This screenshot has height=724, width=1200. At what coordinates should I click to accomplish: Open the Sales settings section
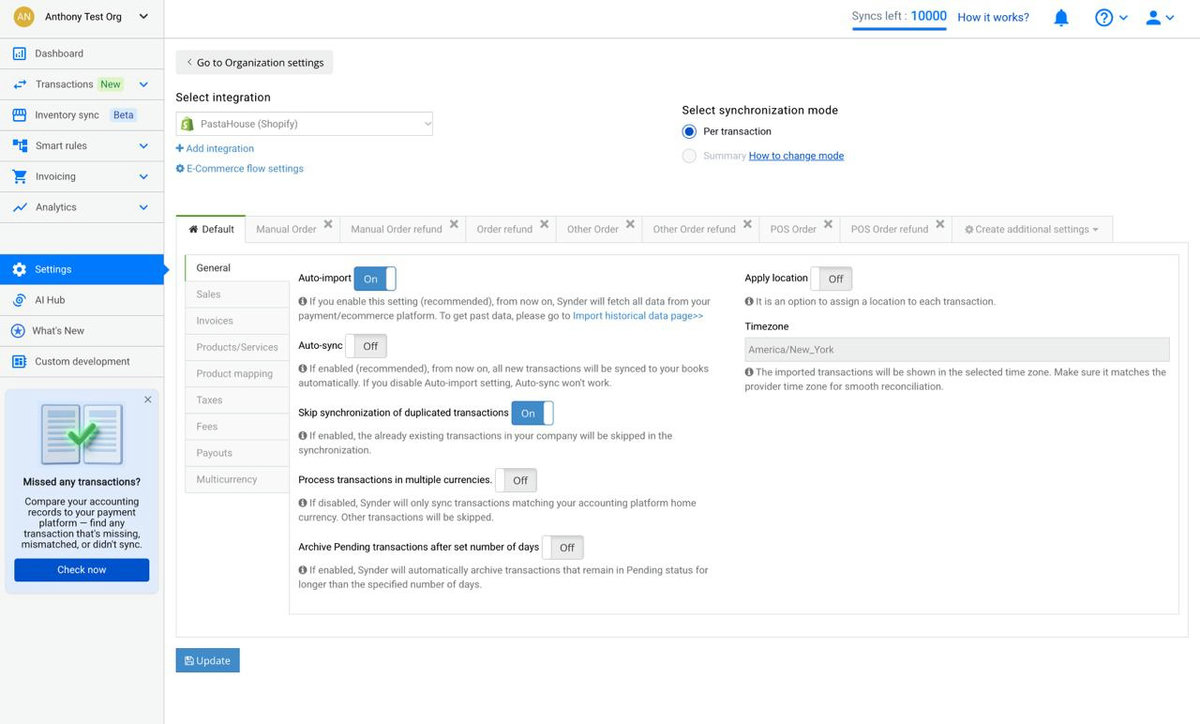(x=237, y=294)
